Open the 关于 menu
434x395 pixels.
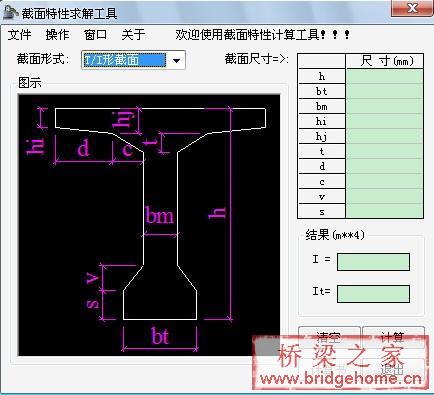(x=133, y=34)
